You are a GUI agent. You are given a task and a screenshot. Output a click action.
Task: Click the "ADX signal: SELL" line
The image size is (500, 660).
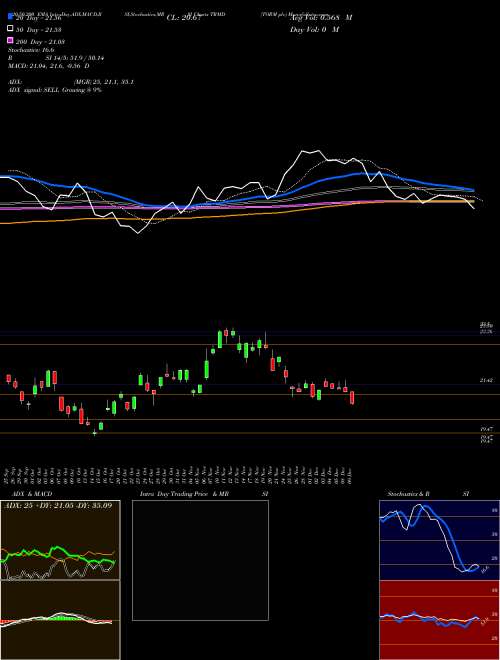tap(55, 90)
